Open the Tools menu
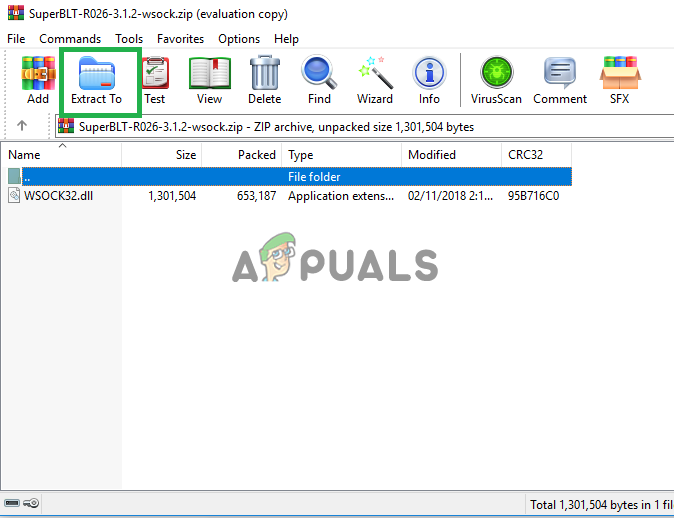The height and width of the screenshot is (518, 674). point(129,39)
